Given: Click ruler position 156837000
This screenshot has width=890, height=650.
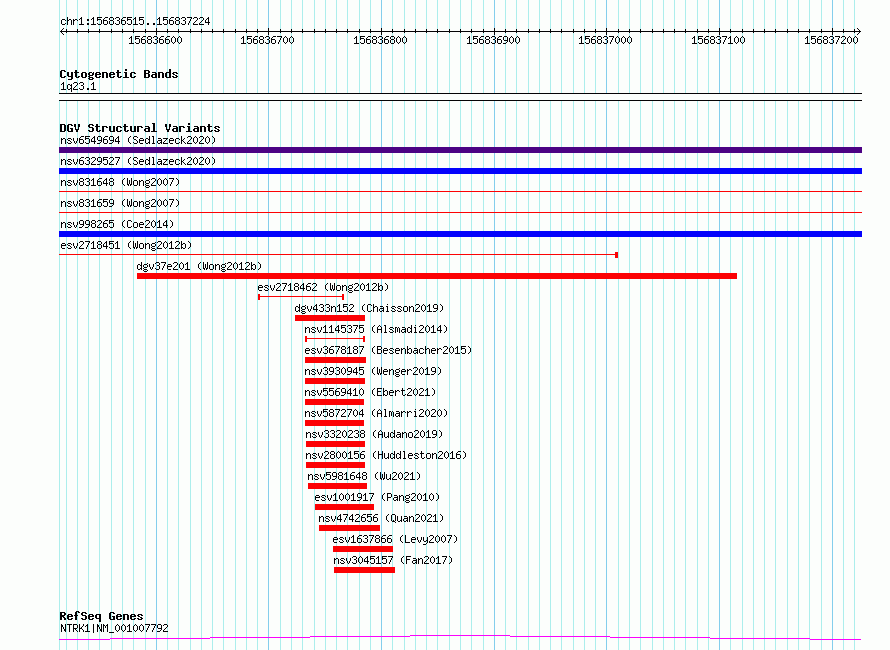Looking at the screenshot, I should [x=605, y=40].
